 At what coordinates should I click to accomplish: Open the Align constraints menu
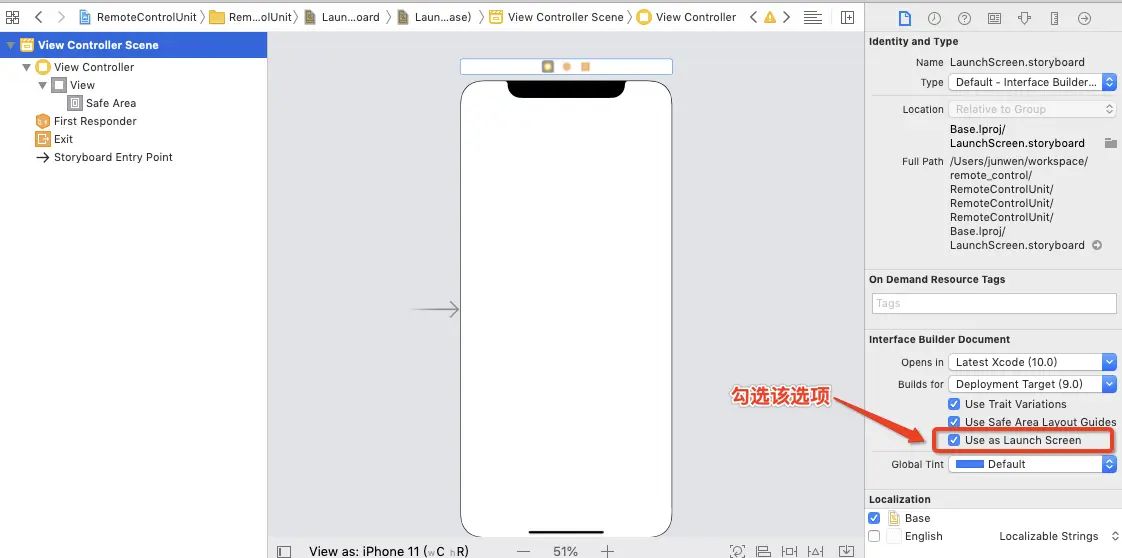pos(764,552)
